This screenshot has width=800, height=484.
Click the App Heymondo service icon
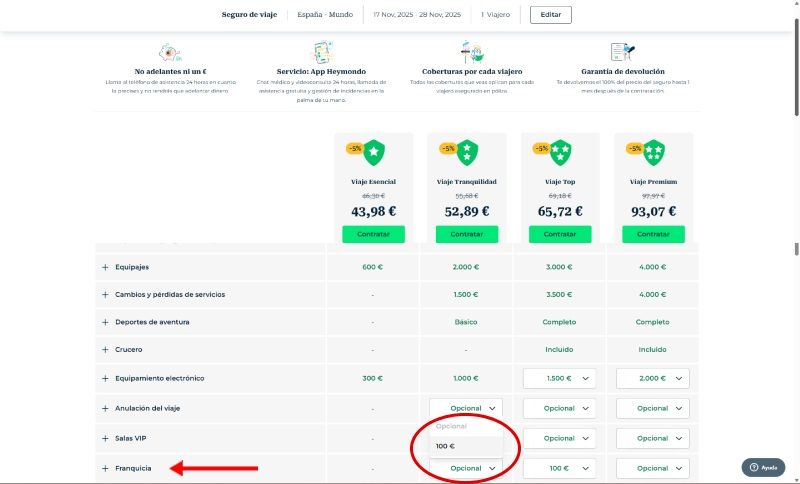pyautogui.click(x=321, y=52)
